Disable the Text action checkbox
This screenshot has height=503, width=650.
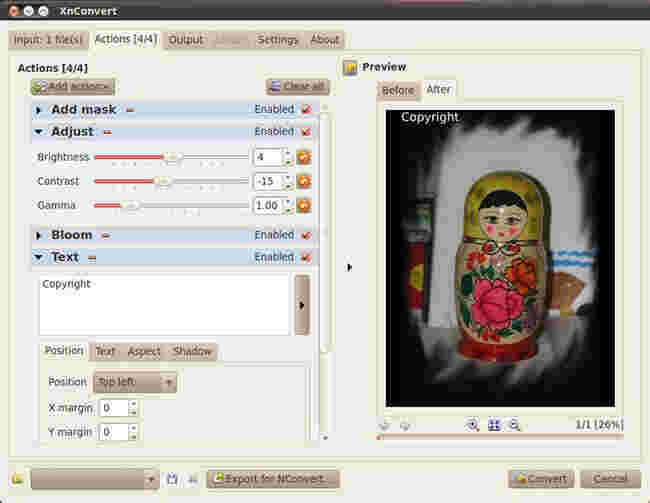306,258
